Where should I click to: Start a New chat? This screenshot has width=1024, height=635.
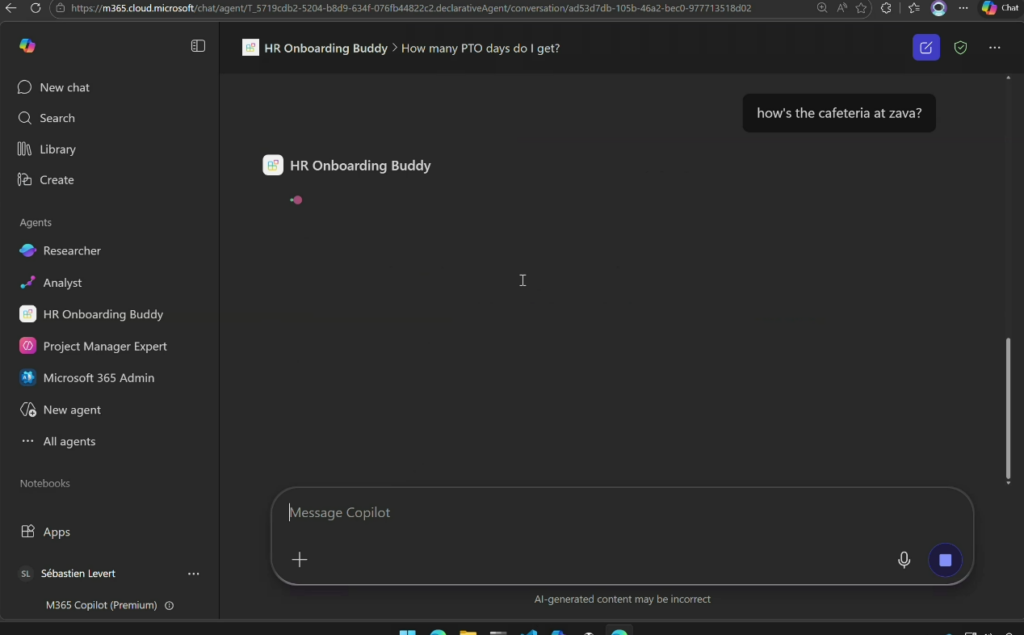click(54, 88)
